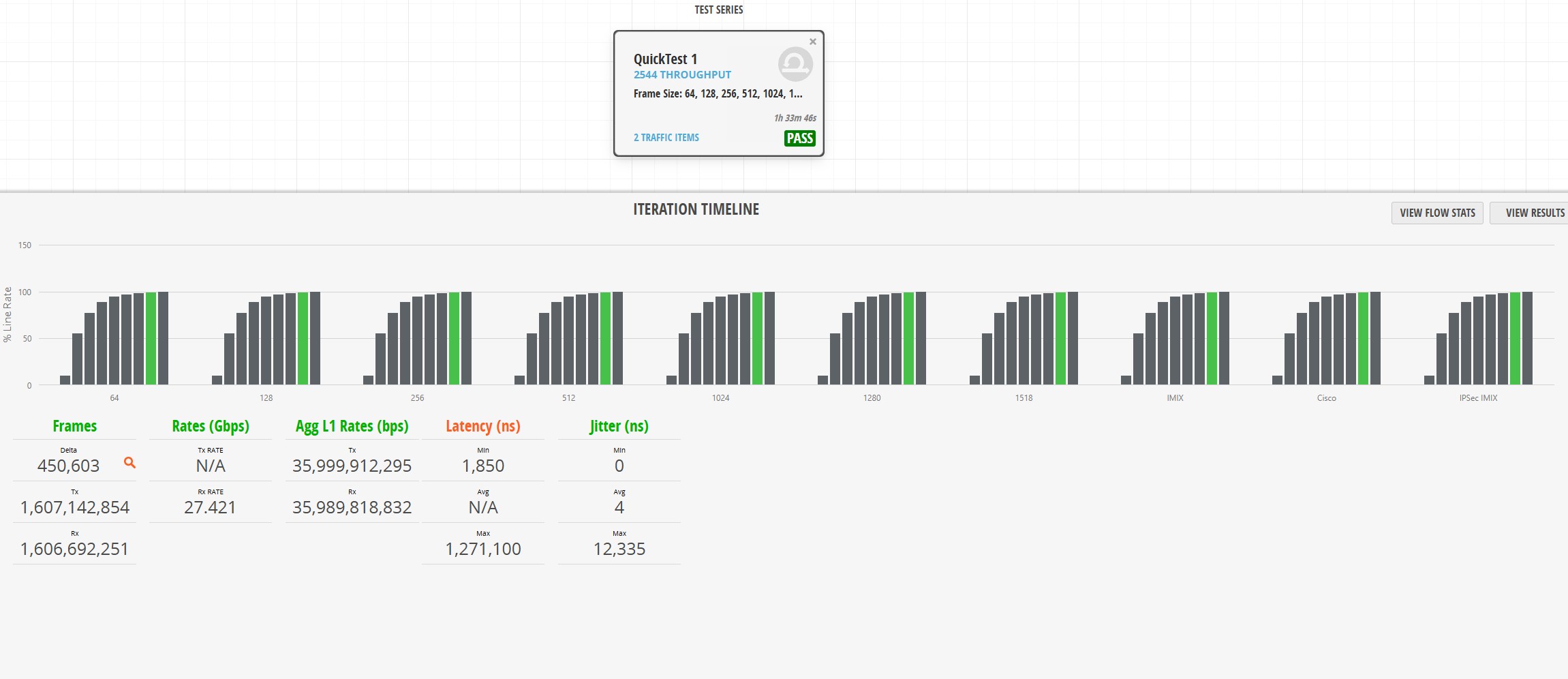This screenshot has width=1568, height=679.
Task: Click the QuickTest 1 circular test icon
Action: pos(795,64)
